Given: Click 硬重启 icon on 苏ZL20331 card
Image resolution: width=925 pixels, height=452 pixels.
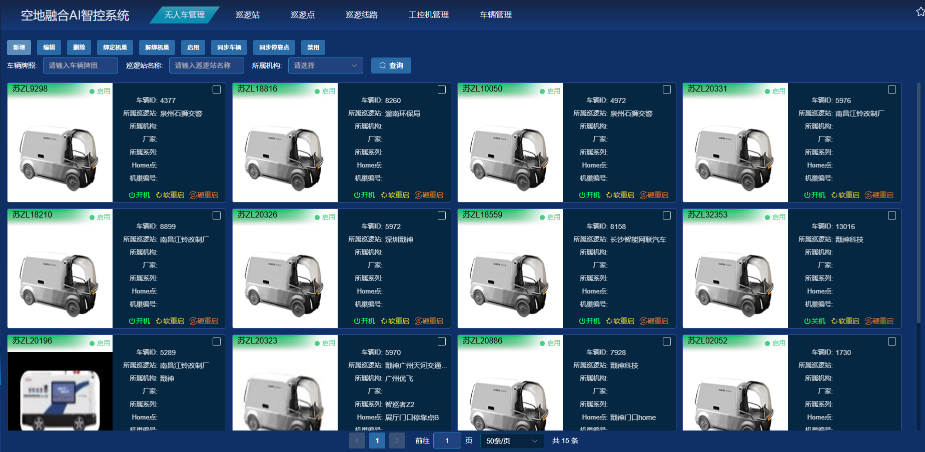Looking at the screenshot, I should [867, 195].
